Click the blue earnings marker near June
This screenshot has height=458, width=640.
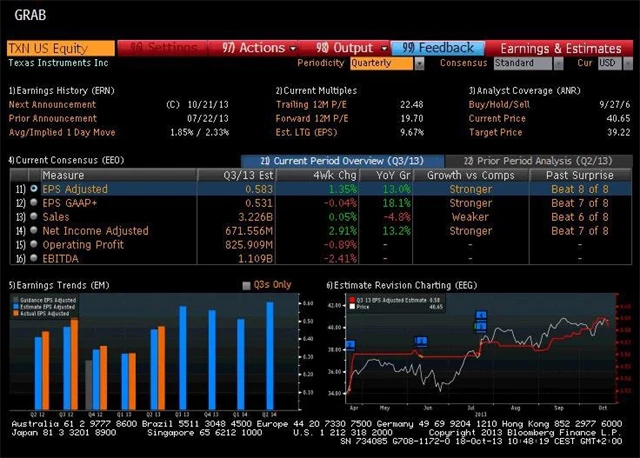tap(421, 341)
